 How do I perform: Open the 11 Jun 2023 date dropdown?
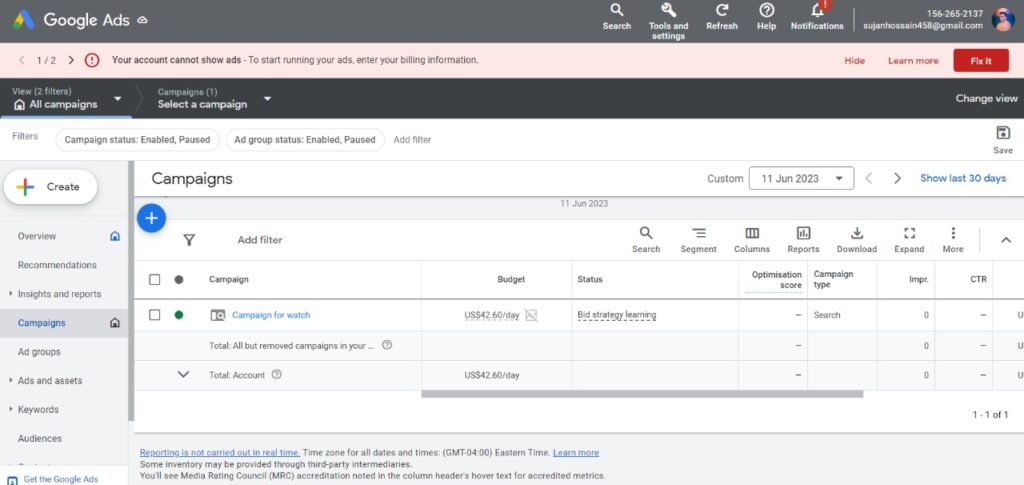(801, 178)
